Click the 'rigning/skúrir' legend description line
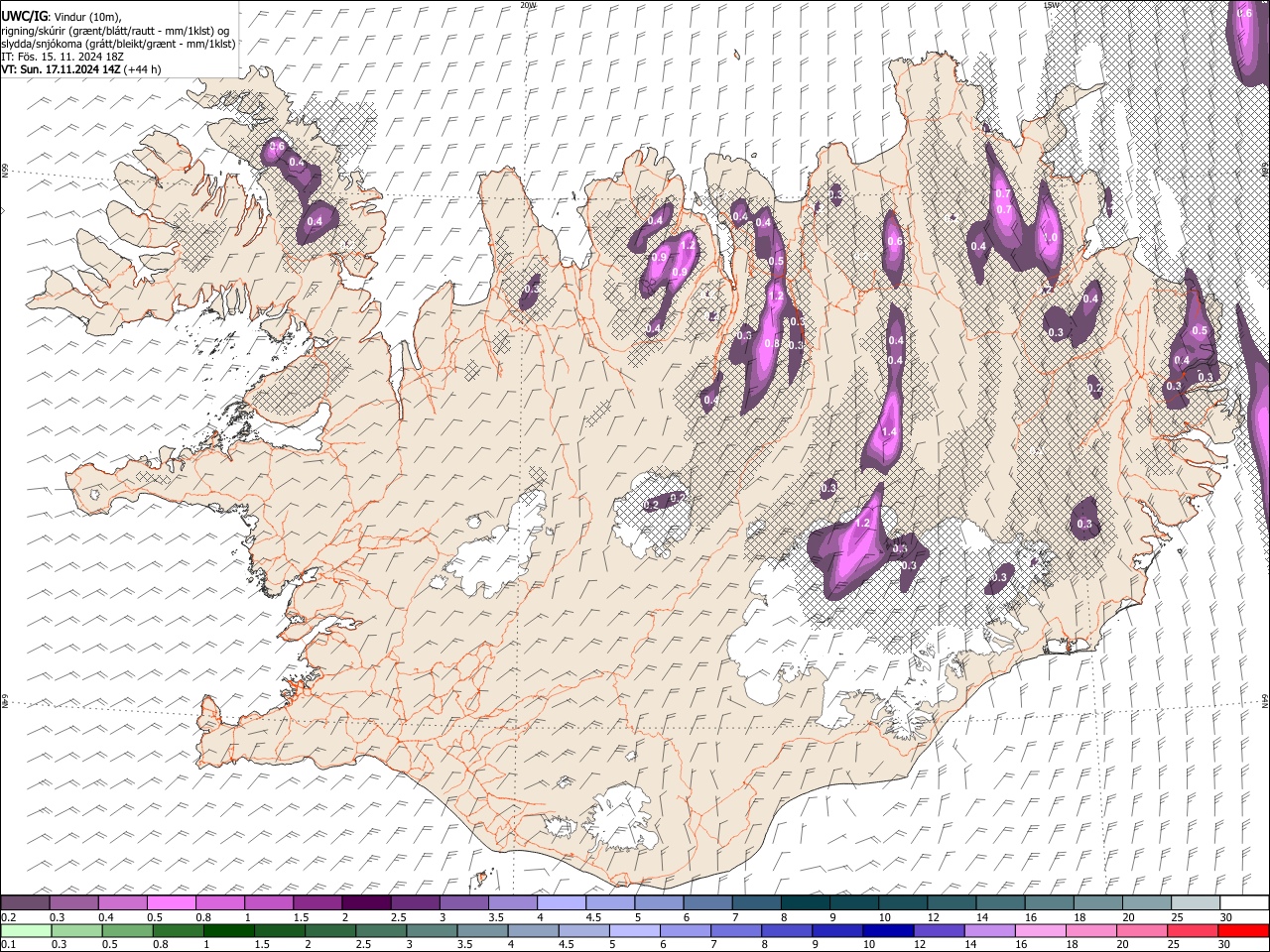The width and height of the screenshot is (1270, 952). [x=115, y=31]
